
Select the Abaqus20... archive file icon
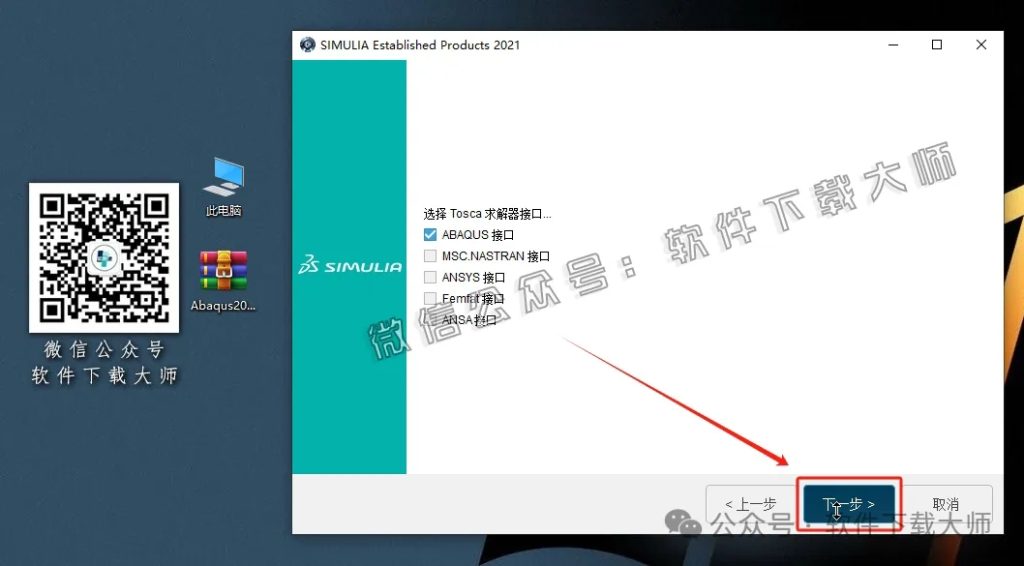click(223, 281)
